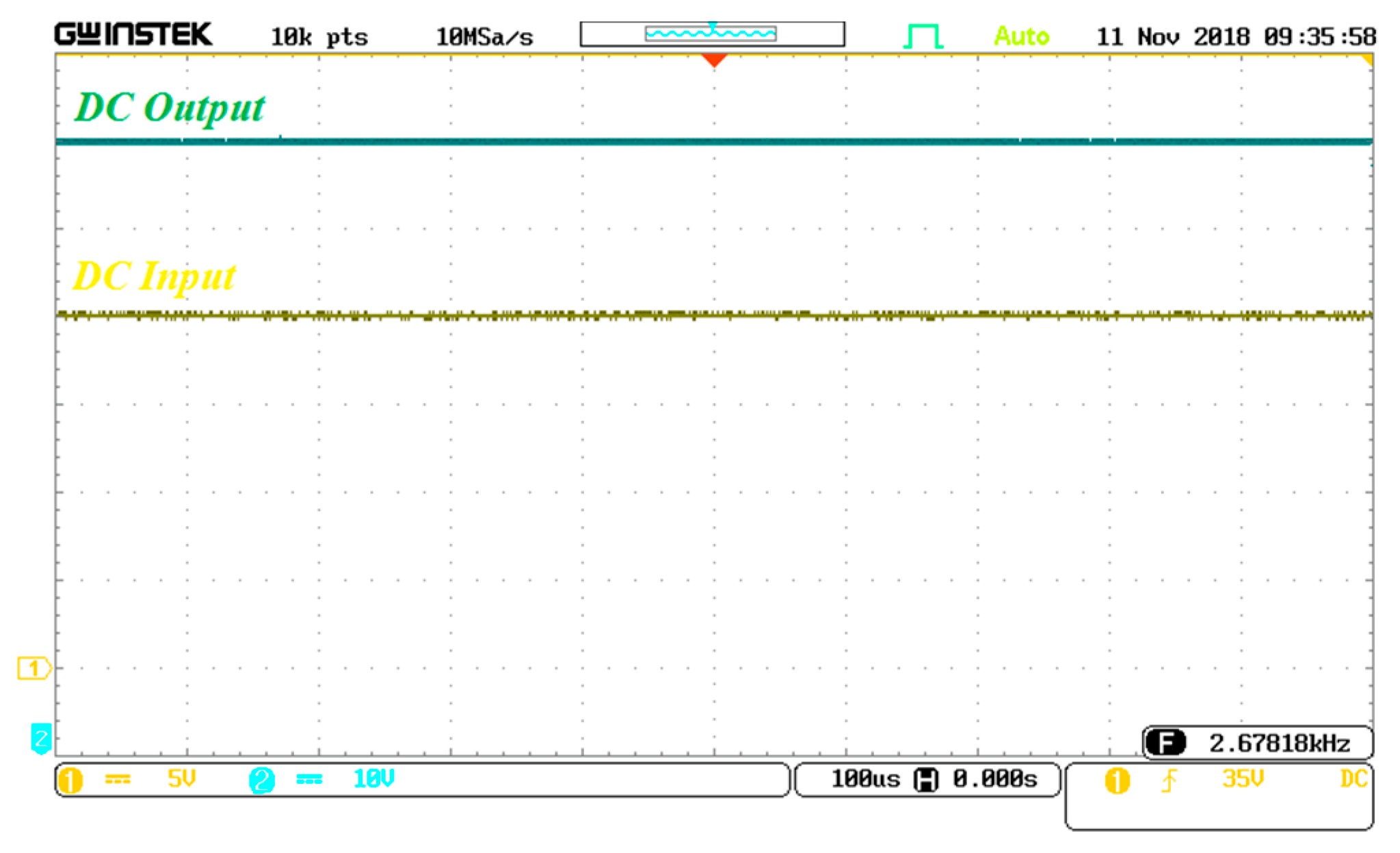The image size is (1400, 853).
Task: Click the rising edge trigger slope icon
Action: click(1169, 780)
